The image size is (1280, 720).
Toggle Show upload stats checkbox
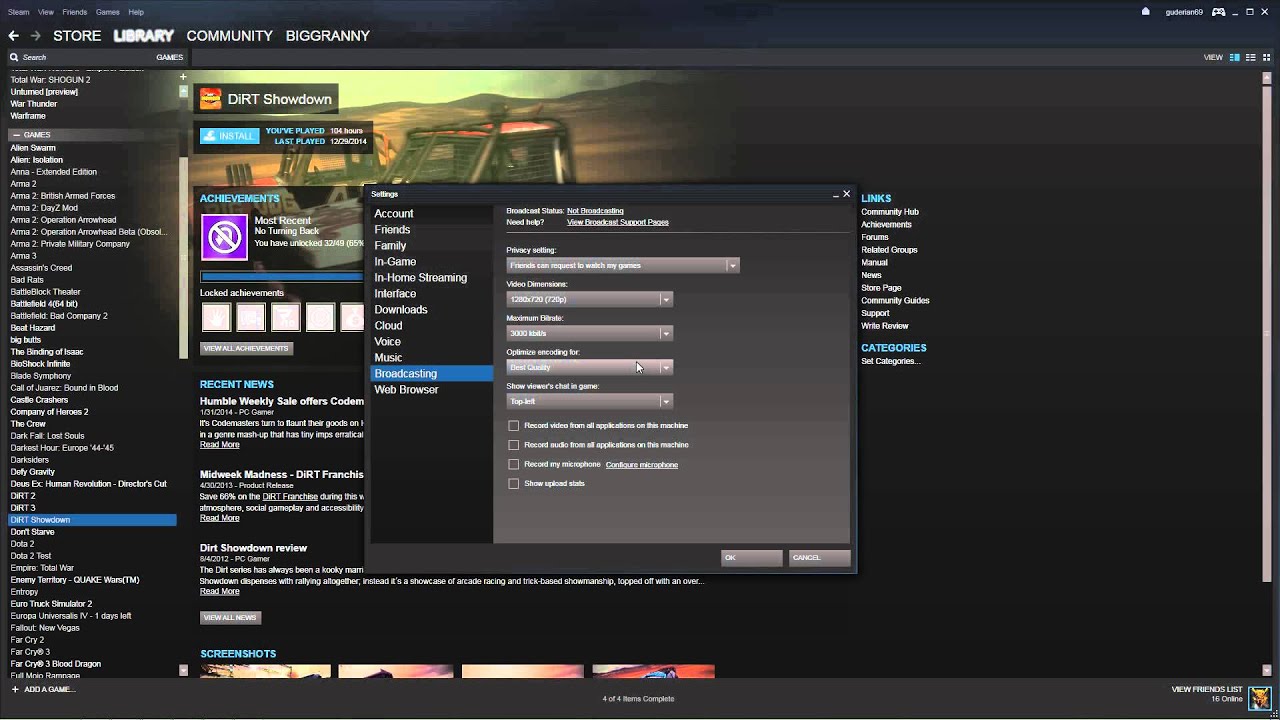pos(514,484)
